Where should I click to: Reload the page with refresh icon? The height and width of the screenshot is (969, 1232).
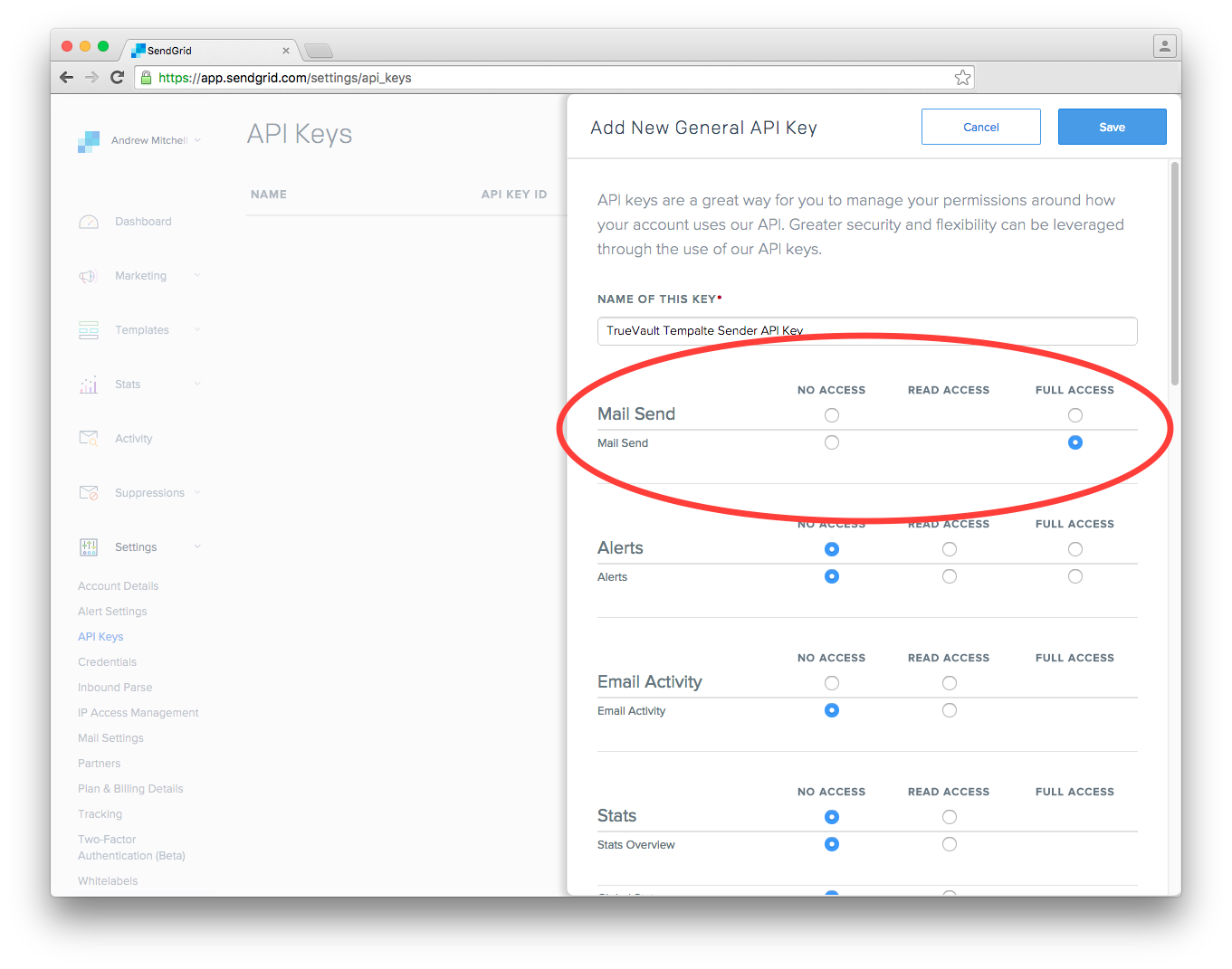(117, 78)
